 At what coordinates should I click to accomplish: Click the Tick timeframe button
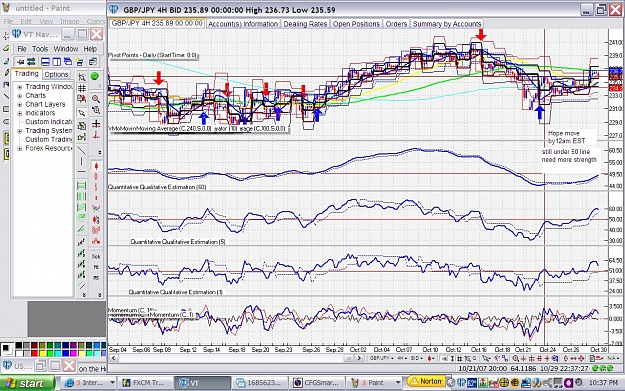[x=96, y=256]
